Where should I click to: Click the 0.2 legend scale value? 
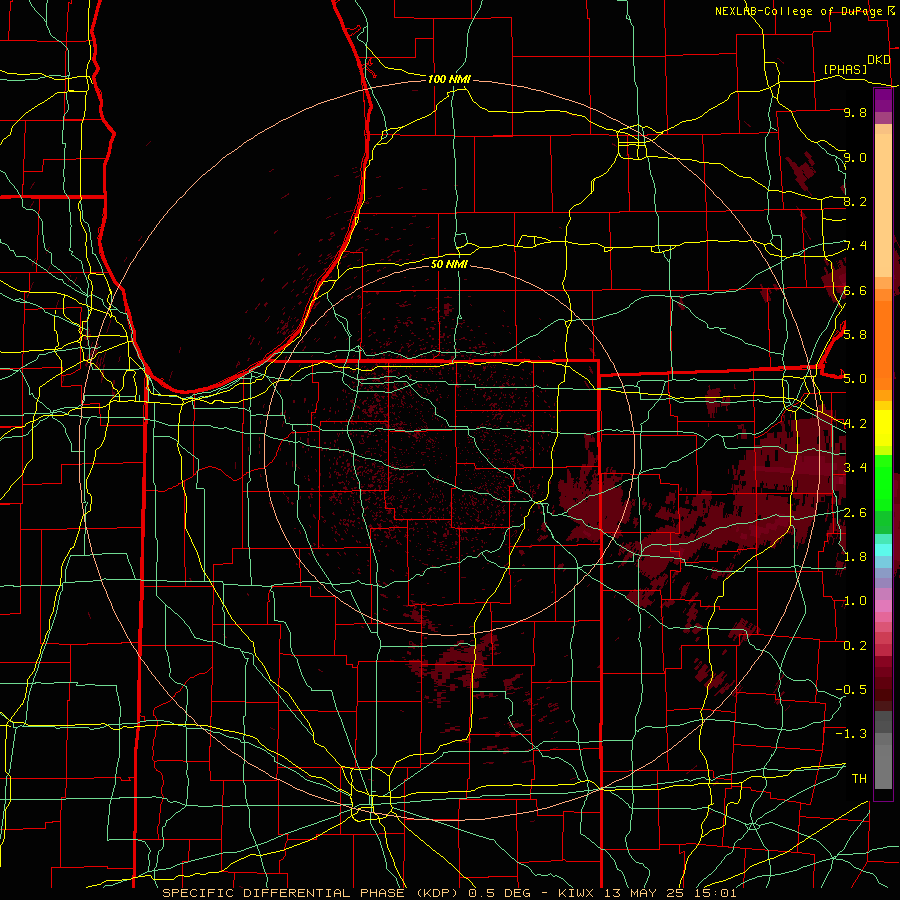855,646
